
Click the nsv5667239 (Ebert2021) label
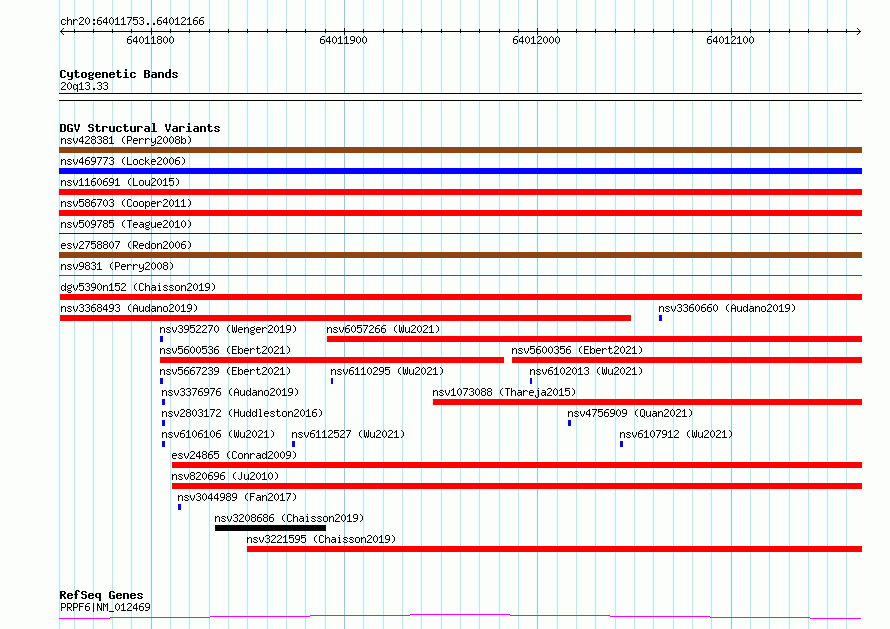click(225, 371)
